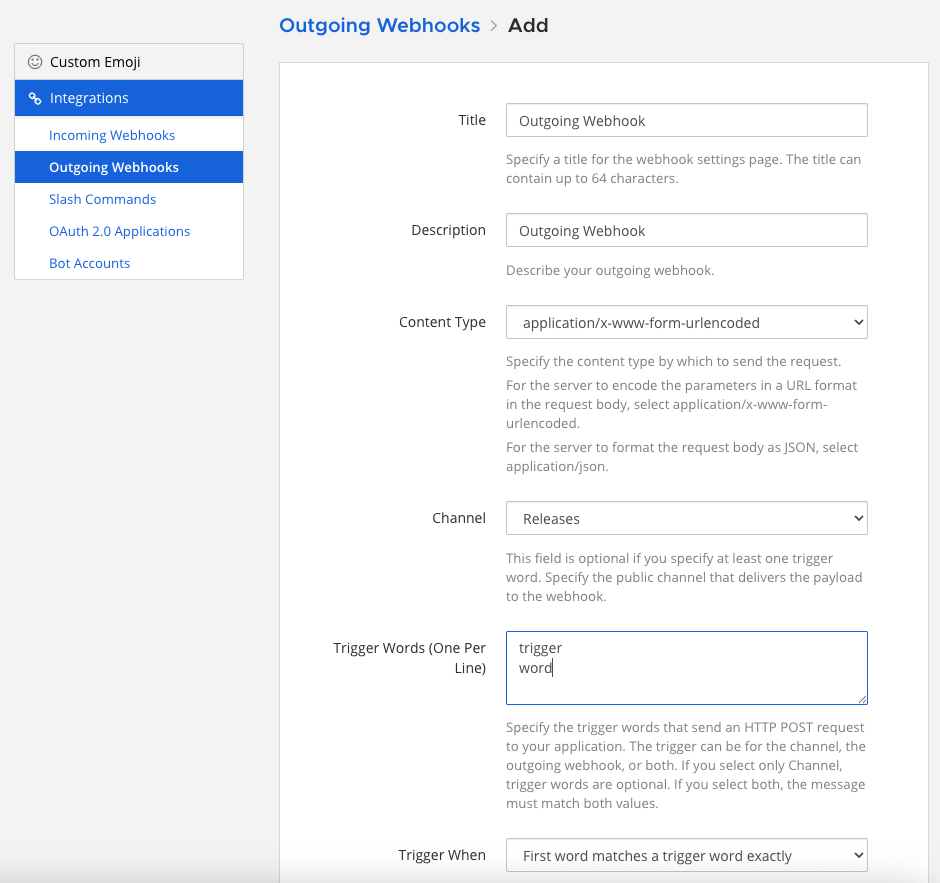Click the link icon beside Integrations
Image resolution: width=940 pixels, height=883 pixels.
[x=34, y=98]
